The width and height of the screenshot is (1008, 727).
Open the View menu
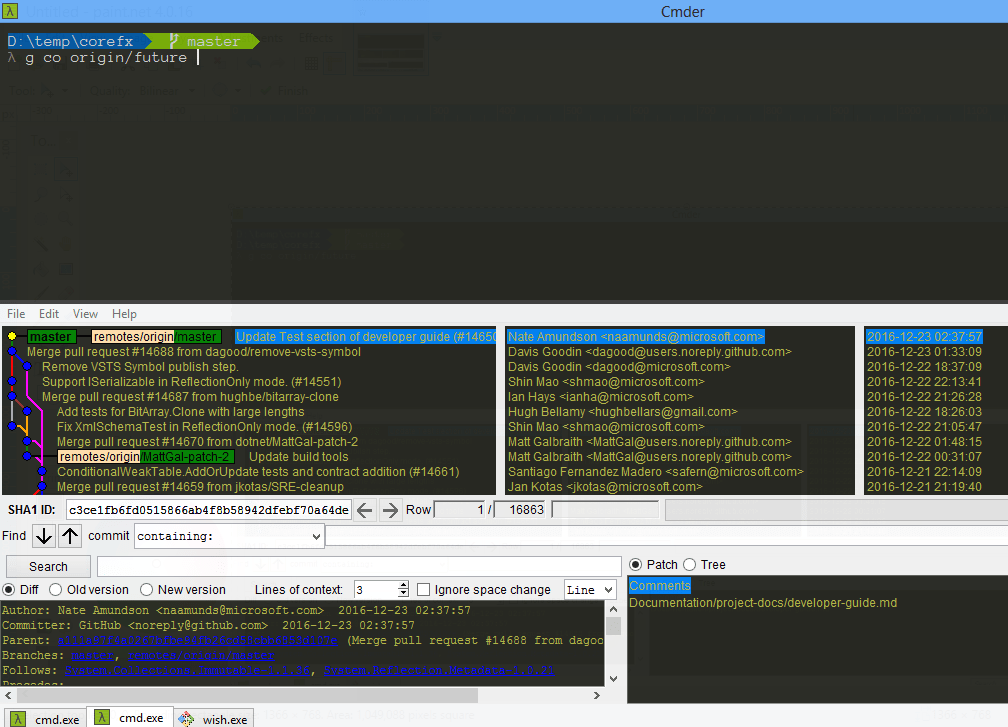pyautogui.click(x=86, y=314)
